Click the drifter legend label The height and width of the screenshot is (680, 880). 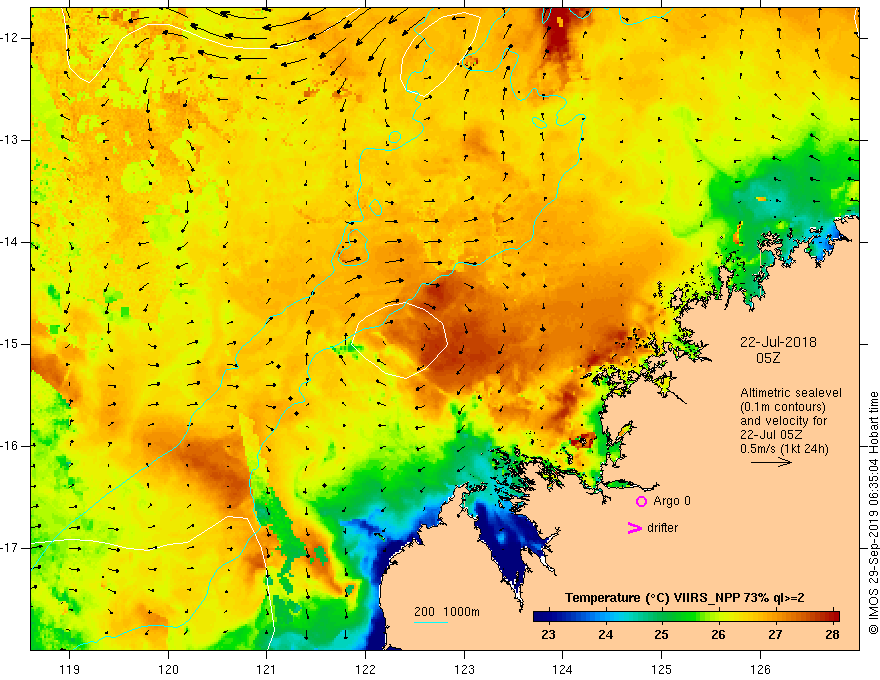(x=662, y=528)
